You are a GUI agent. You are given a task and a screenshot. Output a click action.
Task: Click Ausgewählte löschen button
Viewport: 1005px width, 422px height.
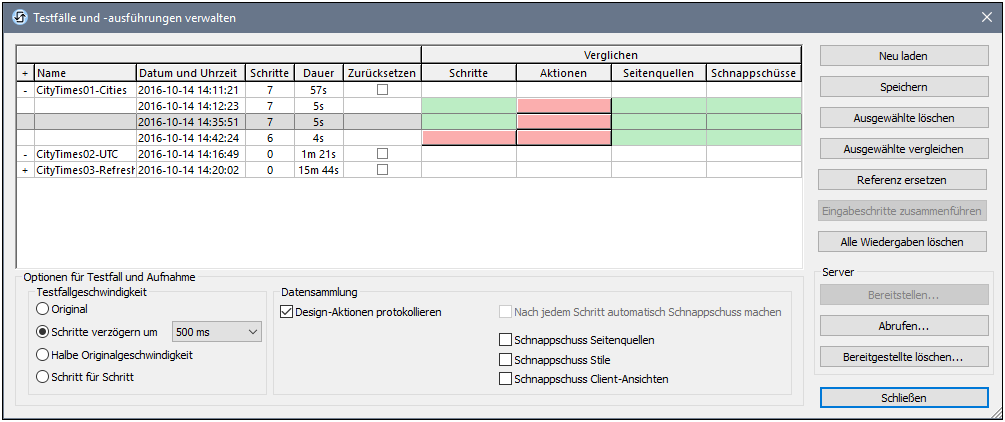click(x=903, y=118)
